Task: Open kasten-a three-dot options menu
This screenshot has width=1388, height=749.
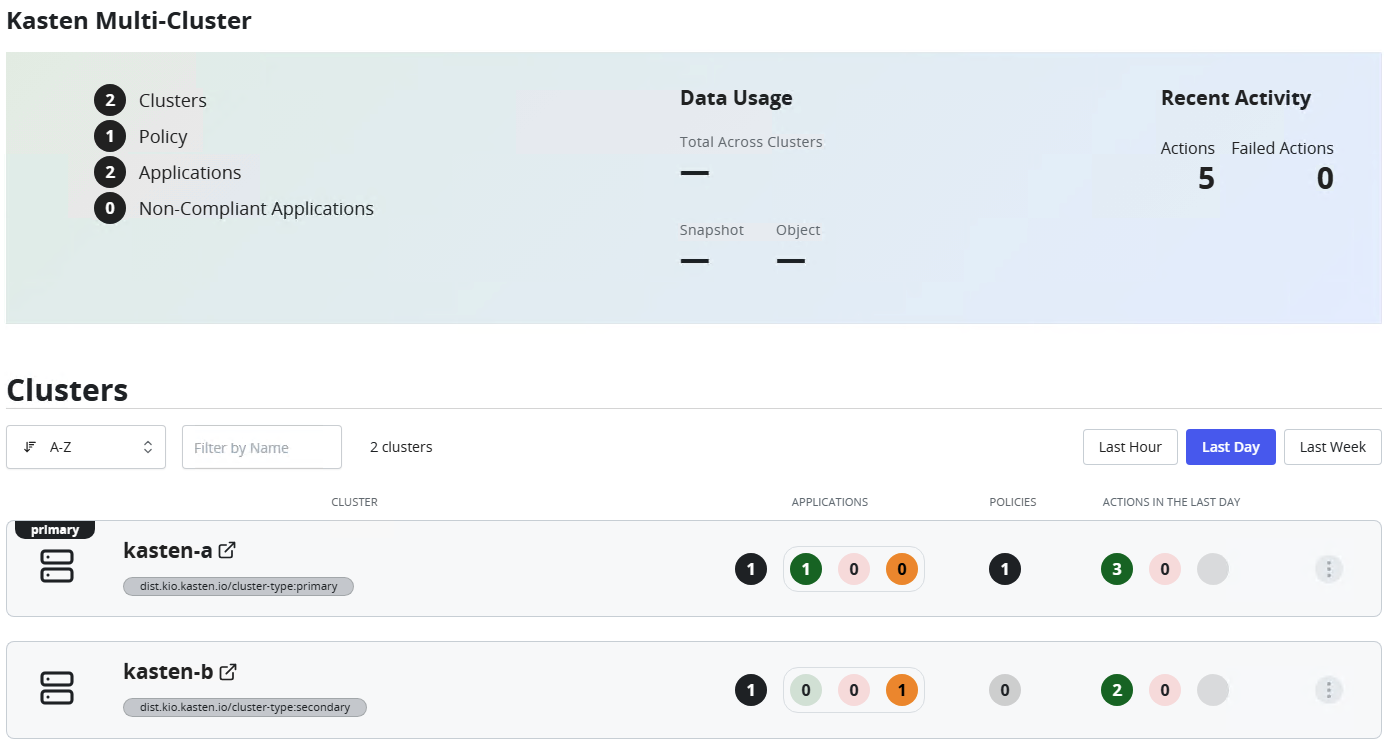Action: pos(1328,569)
